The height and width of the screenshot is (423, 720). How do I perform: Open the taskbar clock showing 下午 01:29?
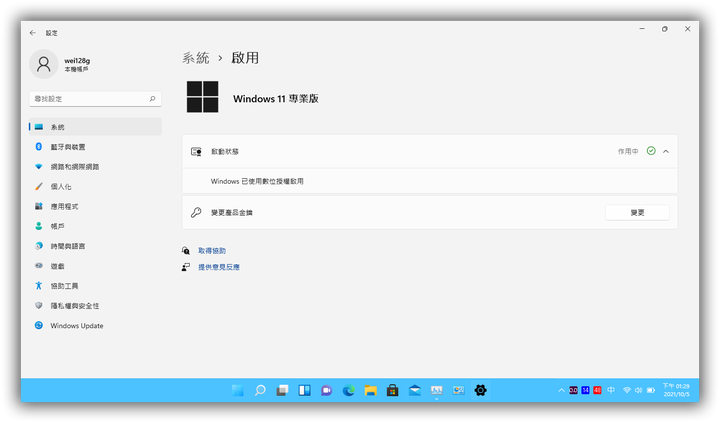[x=676, y=390]
